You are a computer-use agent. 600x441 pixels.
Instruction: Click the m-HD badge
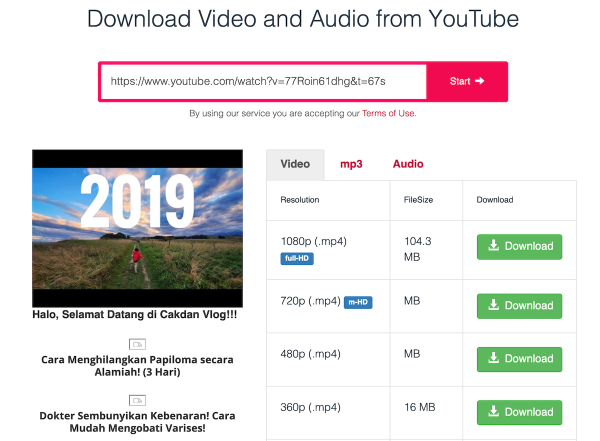358,302
